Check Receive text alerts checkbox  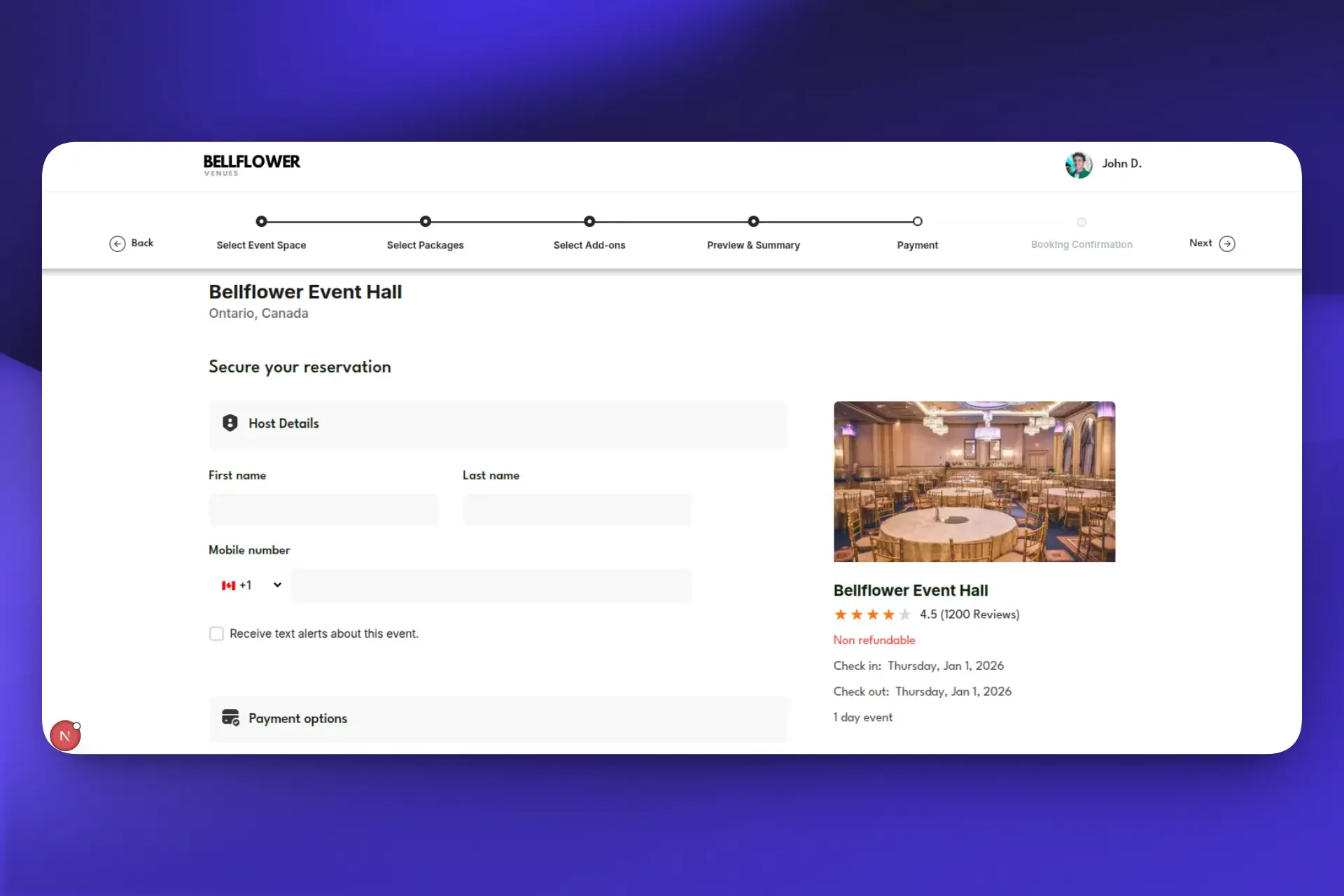pos(216,633)
